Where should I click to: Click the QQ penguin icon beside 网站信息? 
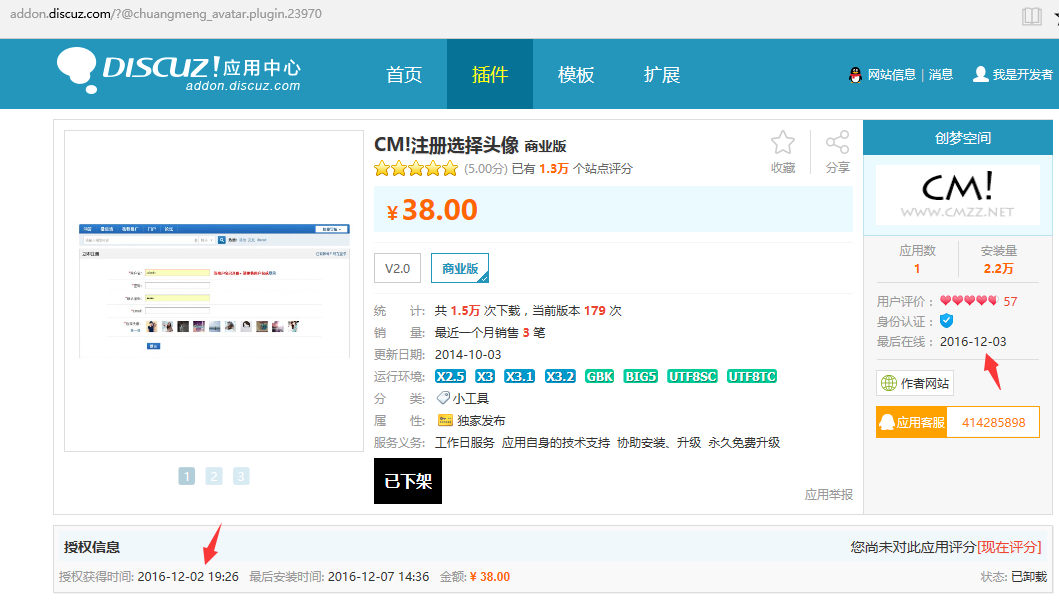coord(855,75)
